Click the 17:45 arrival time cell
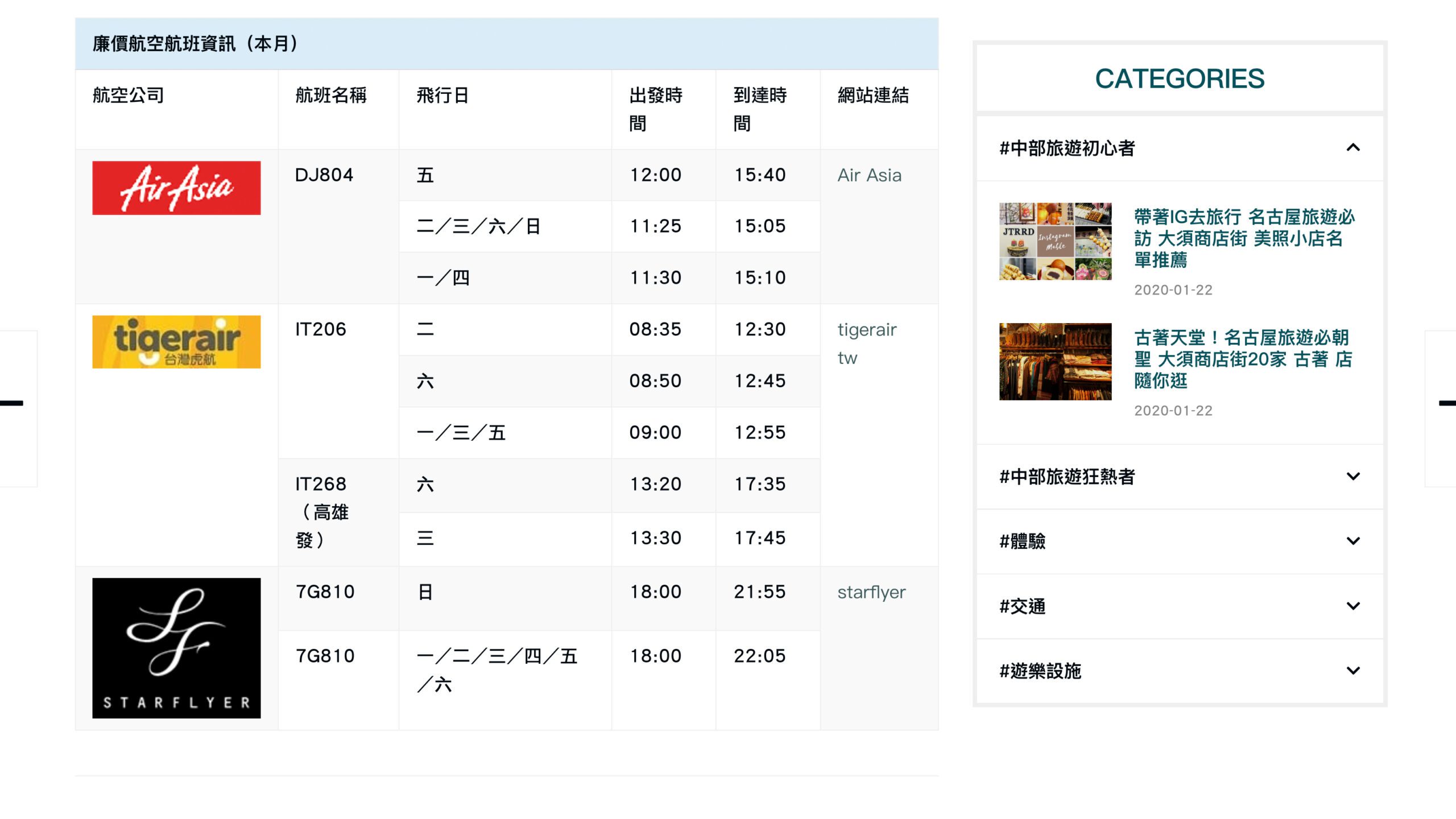The height and width of the screenshot is (819, 1456). pos(768,538)
